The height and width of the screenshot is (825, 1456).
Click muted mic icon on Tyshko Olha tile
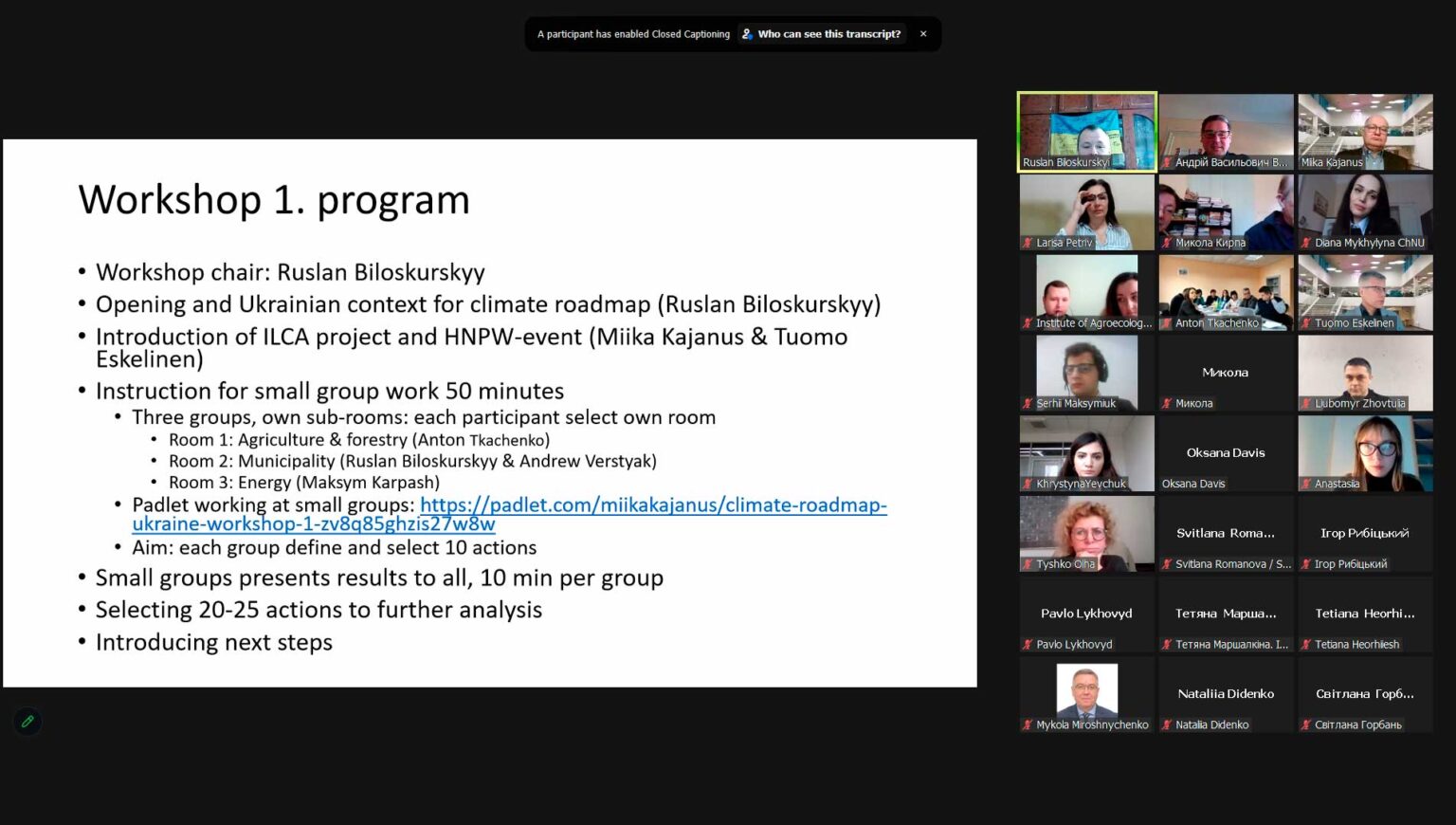[1028, 564]
